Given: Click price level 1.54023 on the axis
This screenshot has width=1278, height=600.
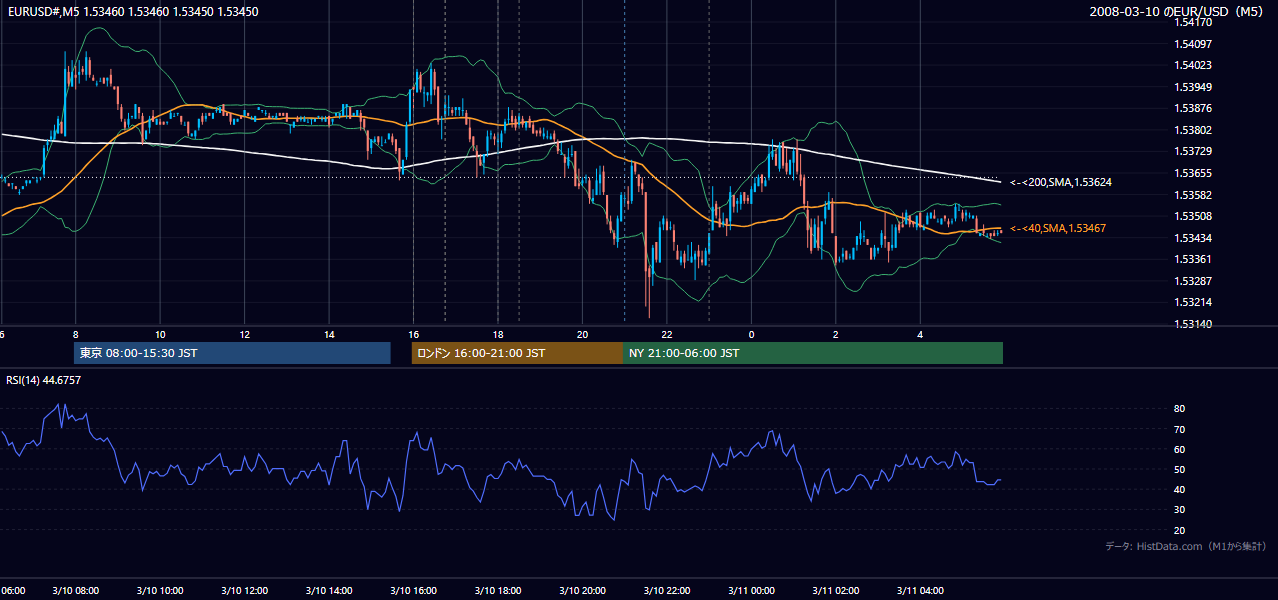Looking at the screenshot, I should [x=1193, y=65].
